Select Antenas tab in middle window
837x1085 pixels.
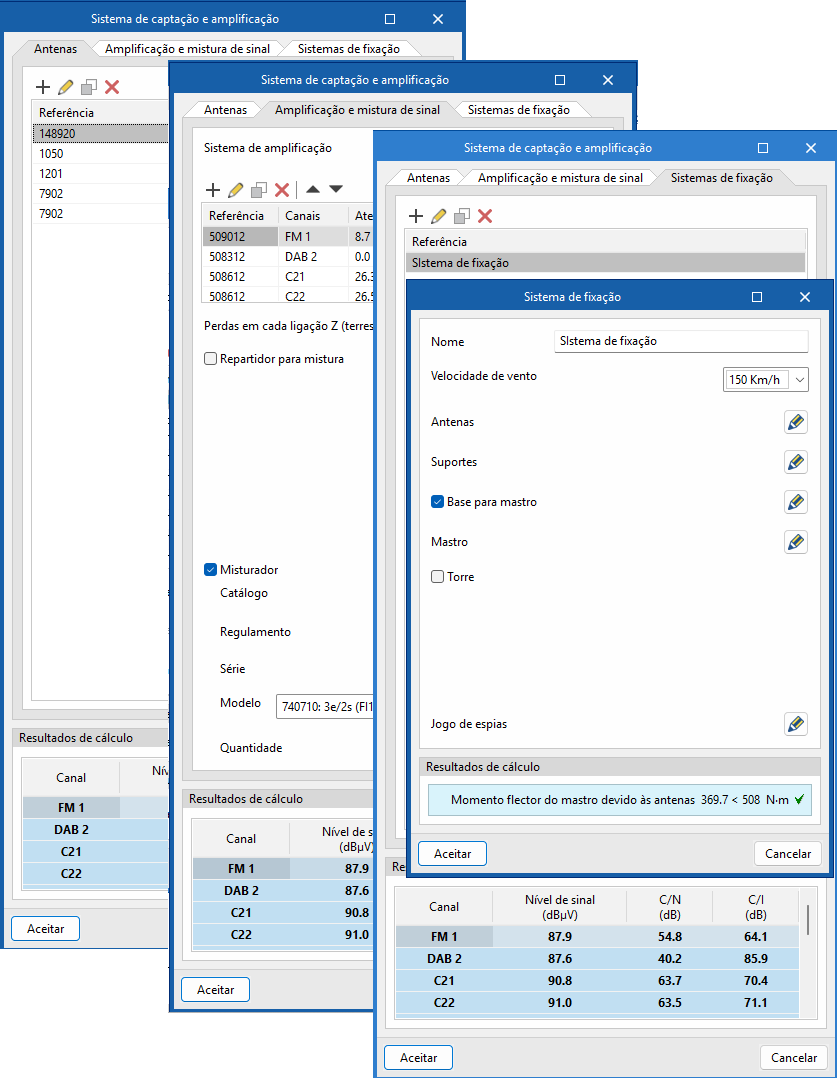[x=226, y=110]
